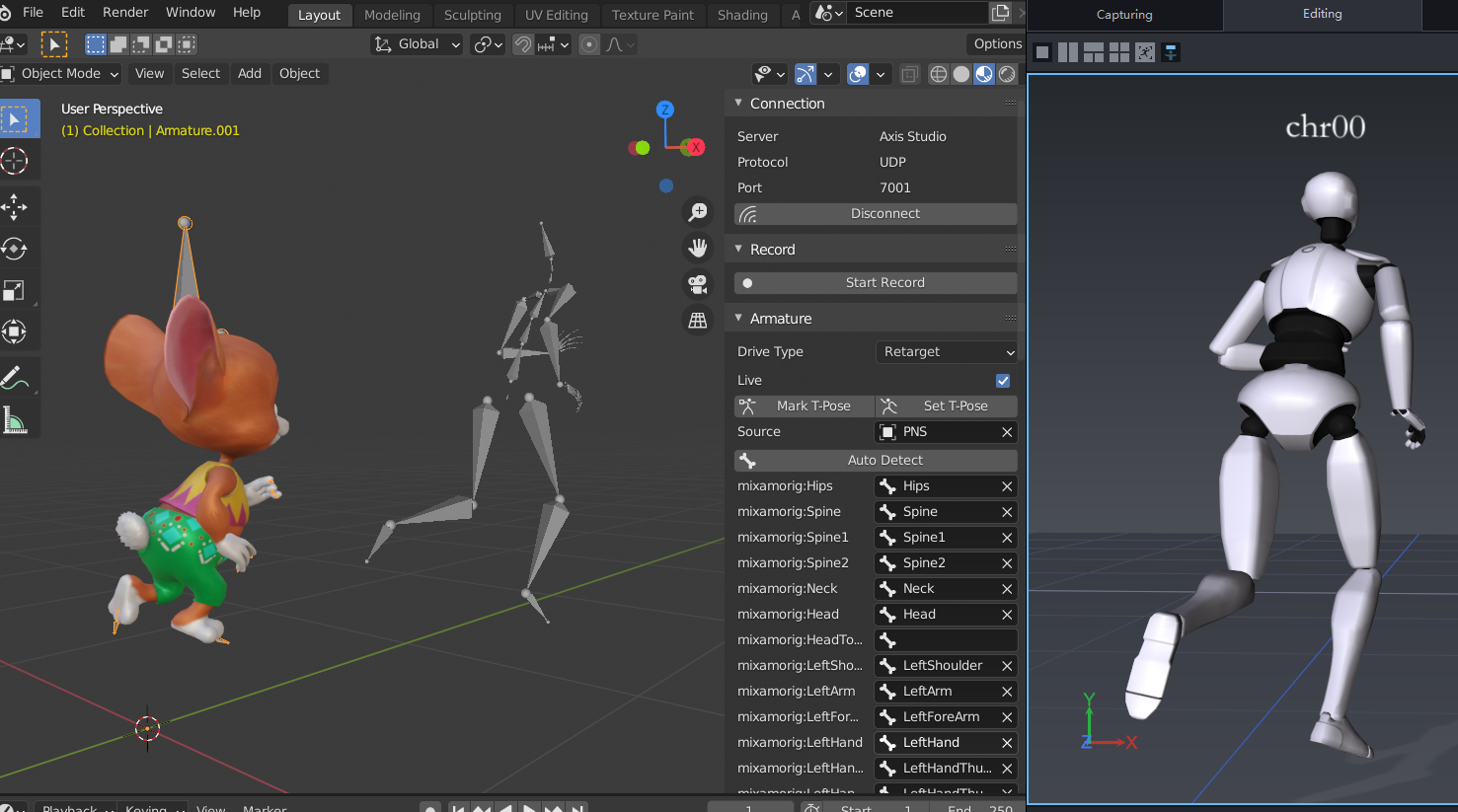Screen dimensions: 1458x812
Task: Click the Disconnect button
Action: (876, 214)
